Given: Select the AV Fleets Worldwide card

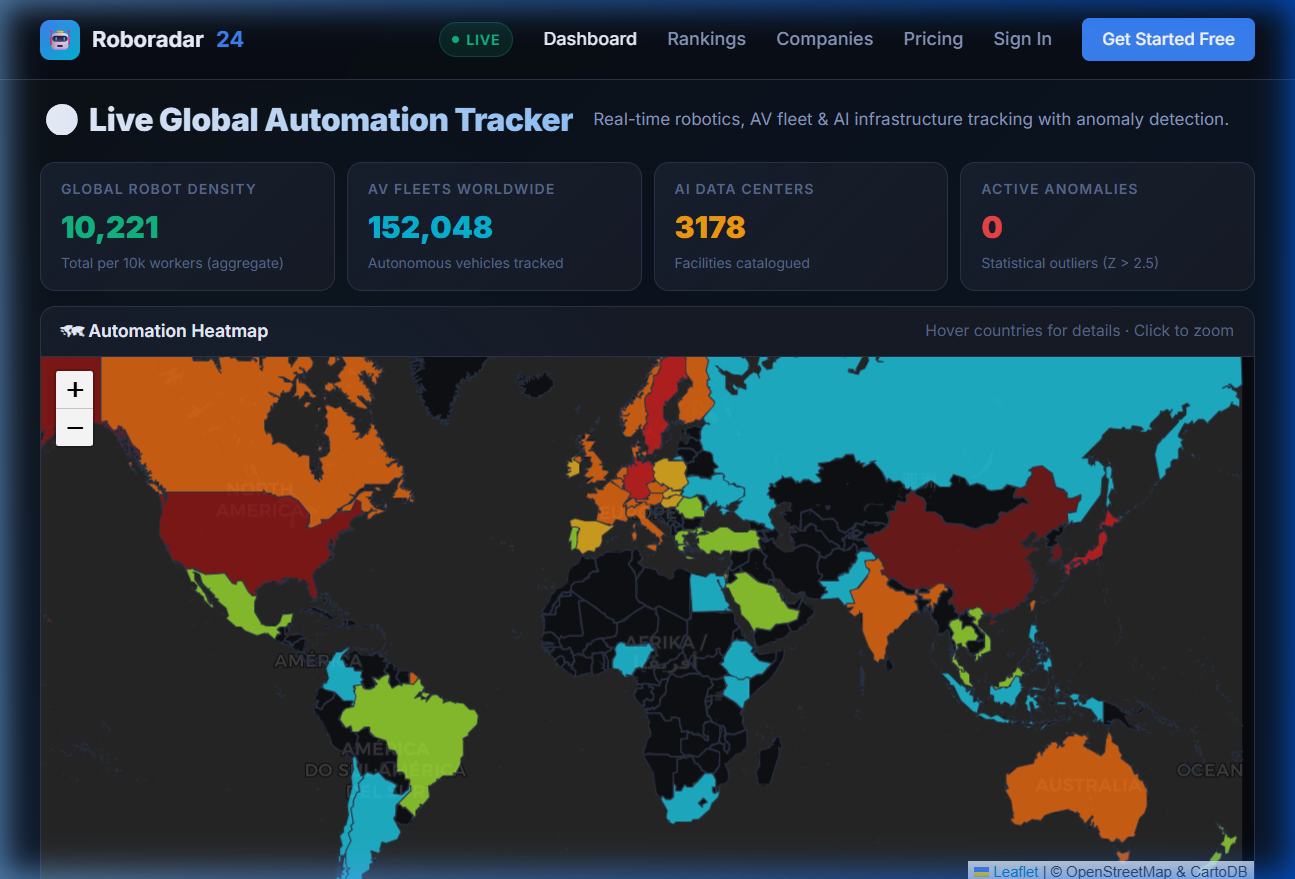Looking at the screenshot, I should (x=494, y=227).
